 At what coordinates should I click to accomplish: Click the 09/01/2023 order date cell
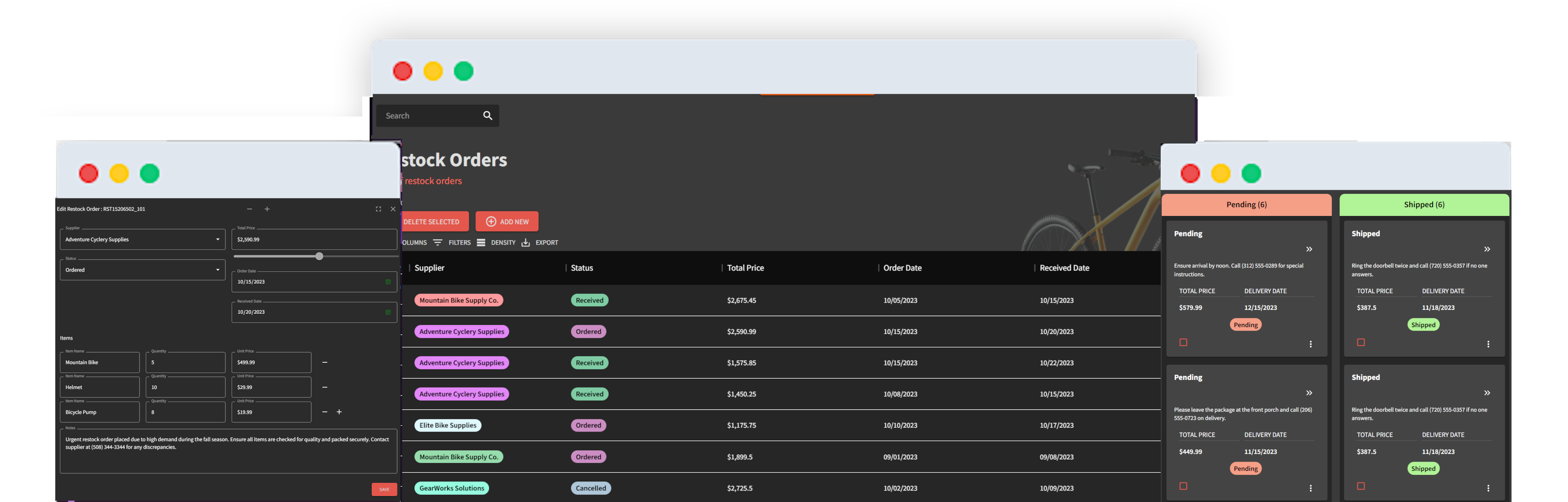900,457
